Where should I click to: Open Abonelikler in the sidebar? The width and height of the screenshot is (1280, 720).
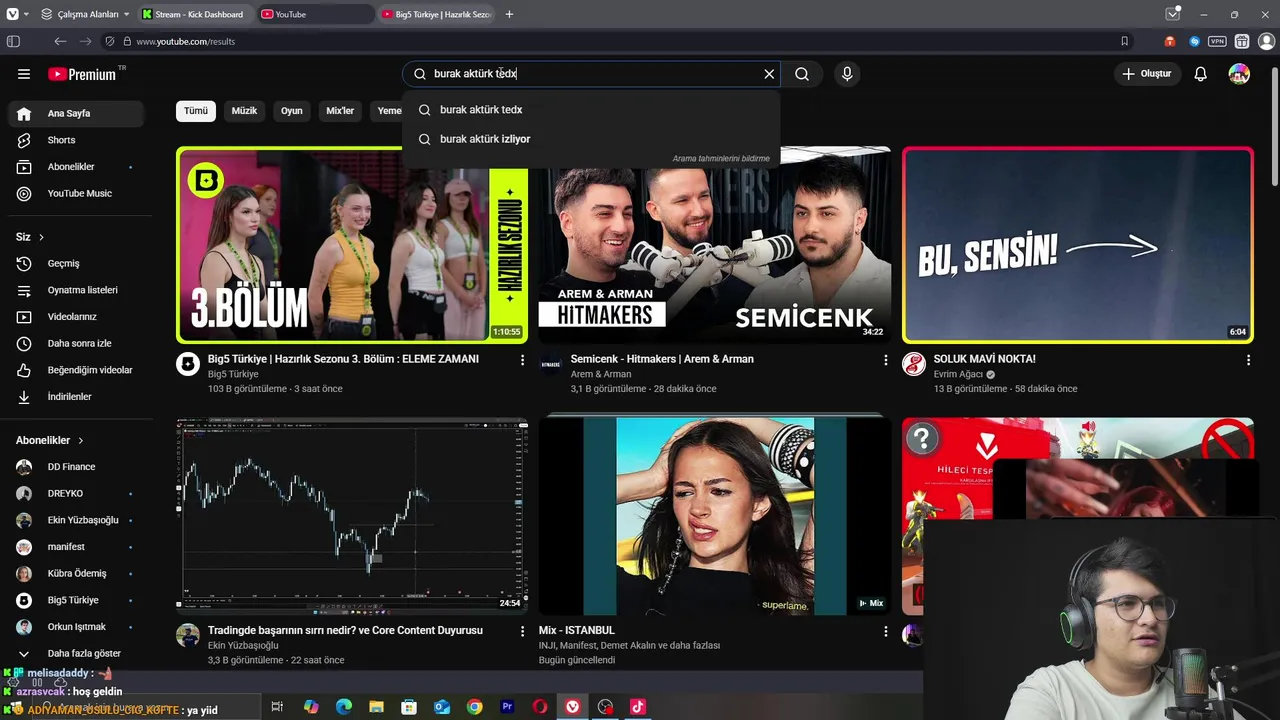click(76, 167)
